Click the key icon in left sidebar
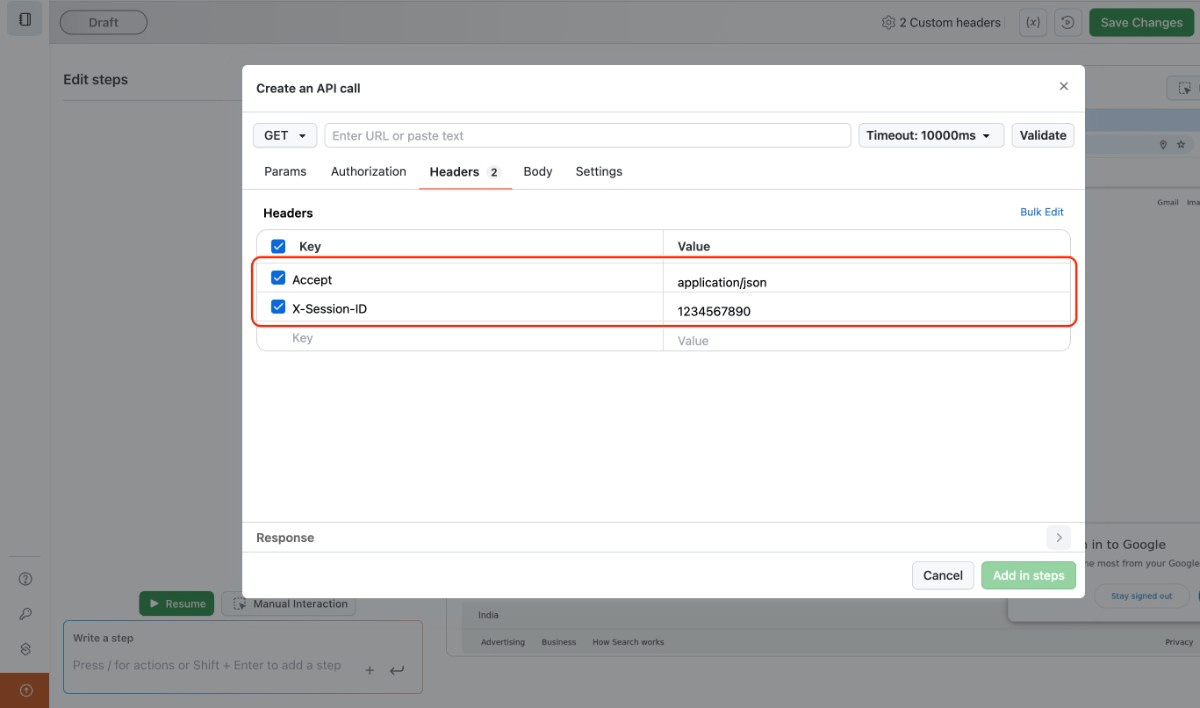The image size is (1200, 708). 26,614
